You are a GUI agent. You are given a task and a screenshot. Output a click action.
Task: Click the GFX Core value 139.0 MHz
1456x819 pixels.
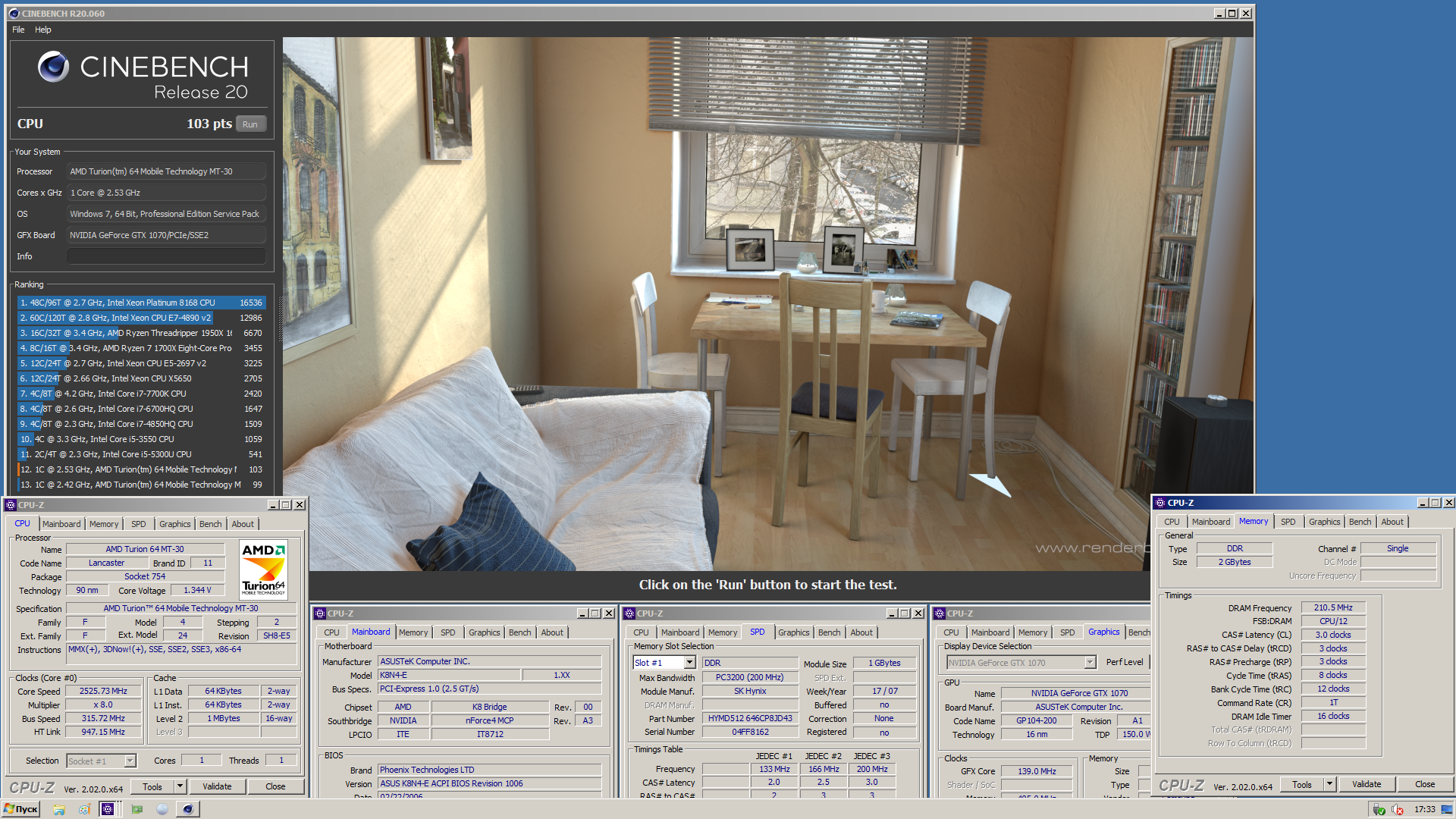pos(1037,771)
